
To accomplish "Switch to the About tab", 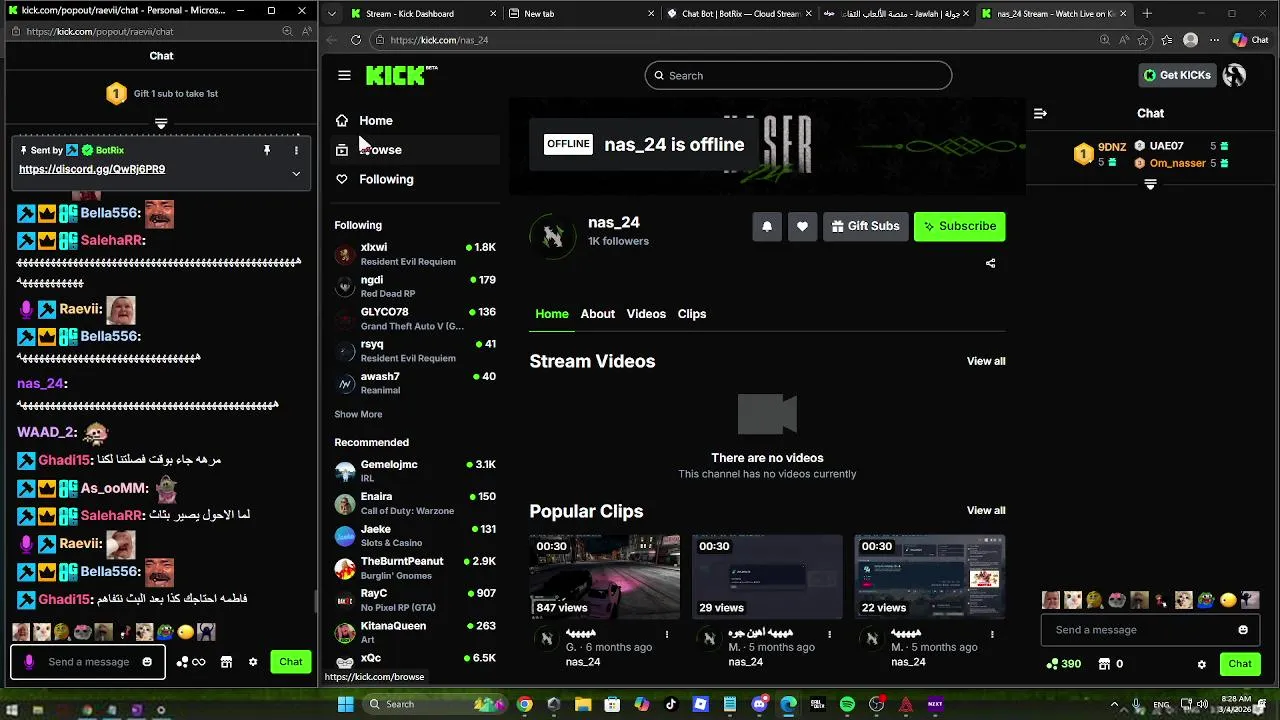I will pyautogui.click(x=598, y=314).
